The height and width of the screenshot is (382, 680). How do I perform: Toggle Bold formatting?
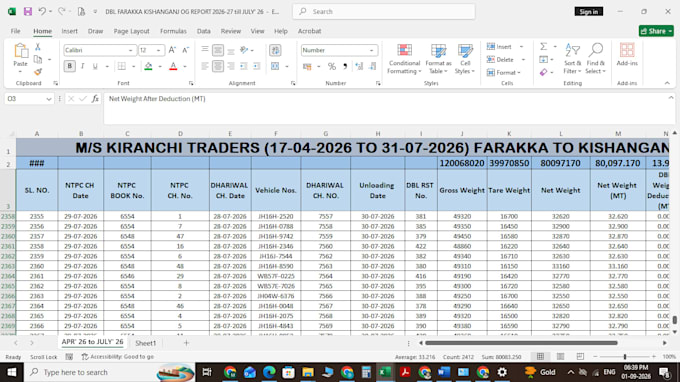click(69, 66)
